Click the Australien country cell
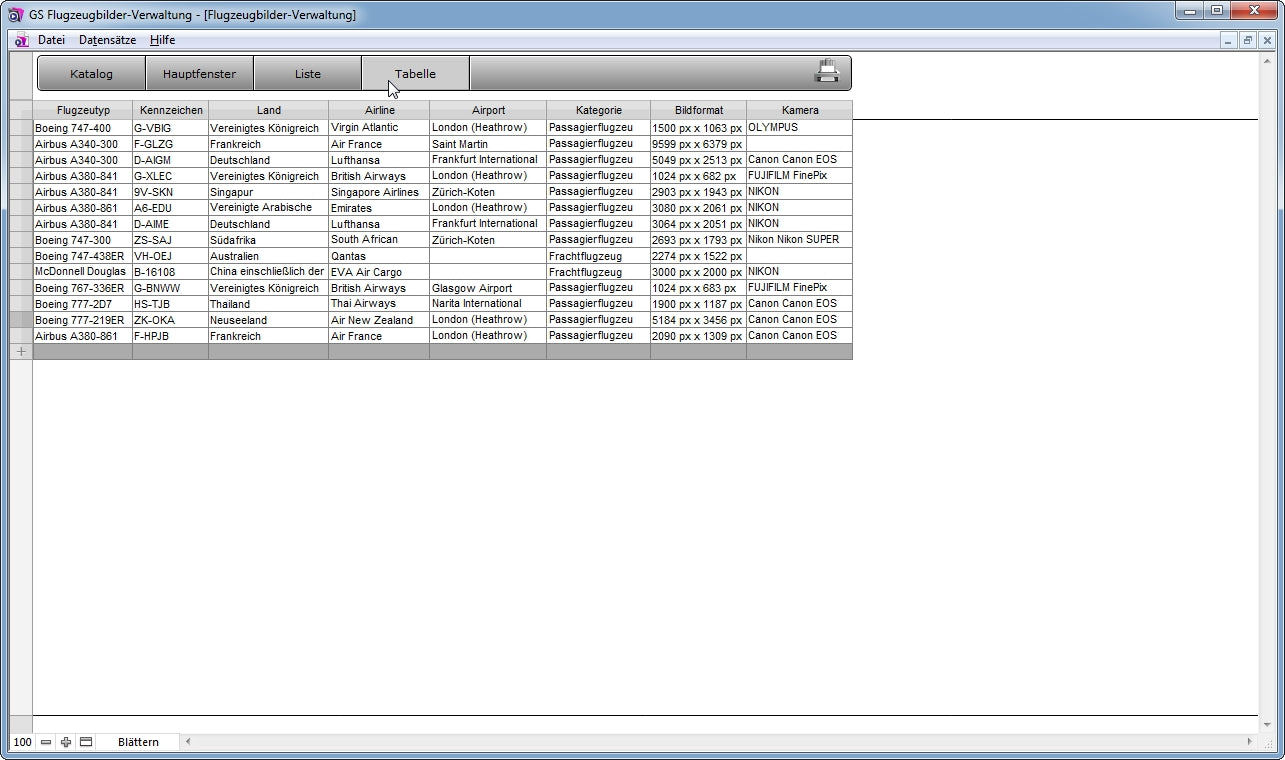This screenshot has height=760, width=1285. pos(268,256)
